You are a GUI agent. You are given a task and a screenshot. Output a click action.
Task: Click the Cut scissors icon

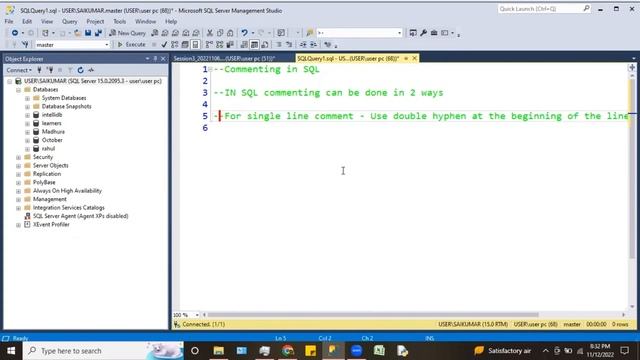tap(210, 33)
